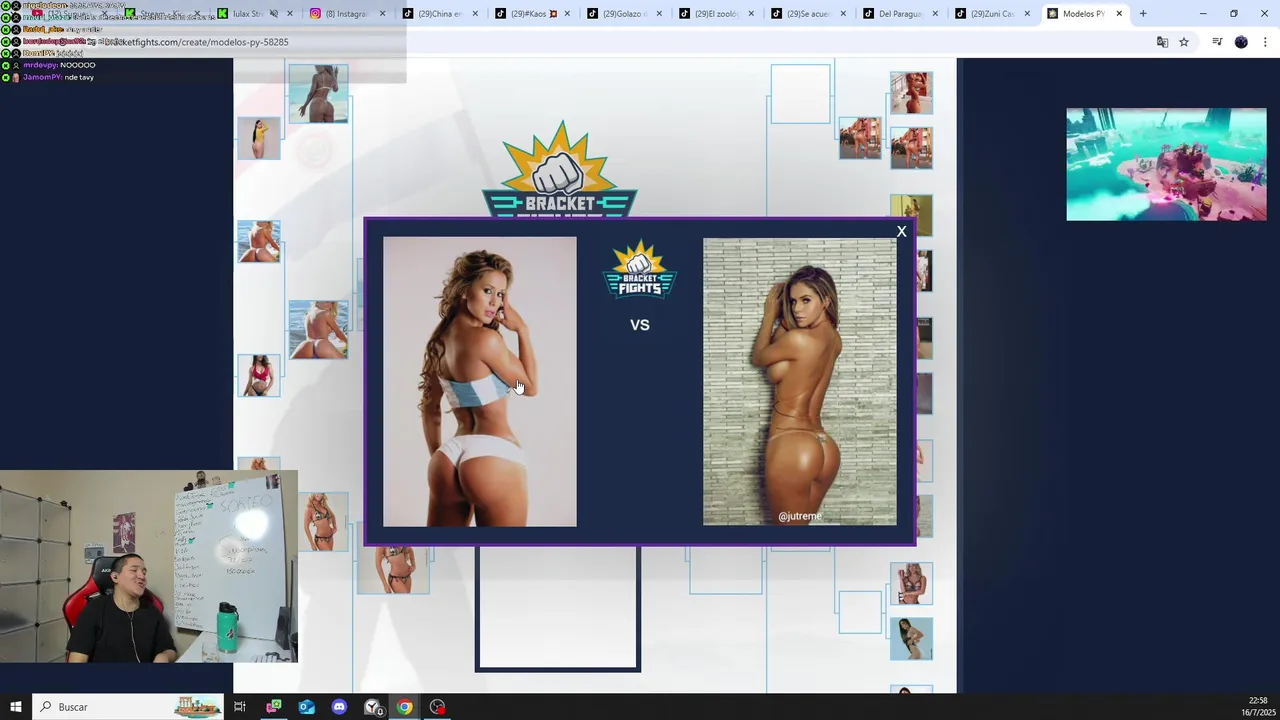Open the clock app icon next to Discord
Screen dimensions: 1280x720
click(x=372, y=707)
